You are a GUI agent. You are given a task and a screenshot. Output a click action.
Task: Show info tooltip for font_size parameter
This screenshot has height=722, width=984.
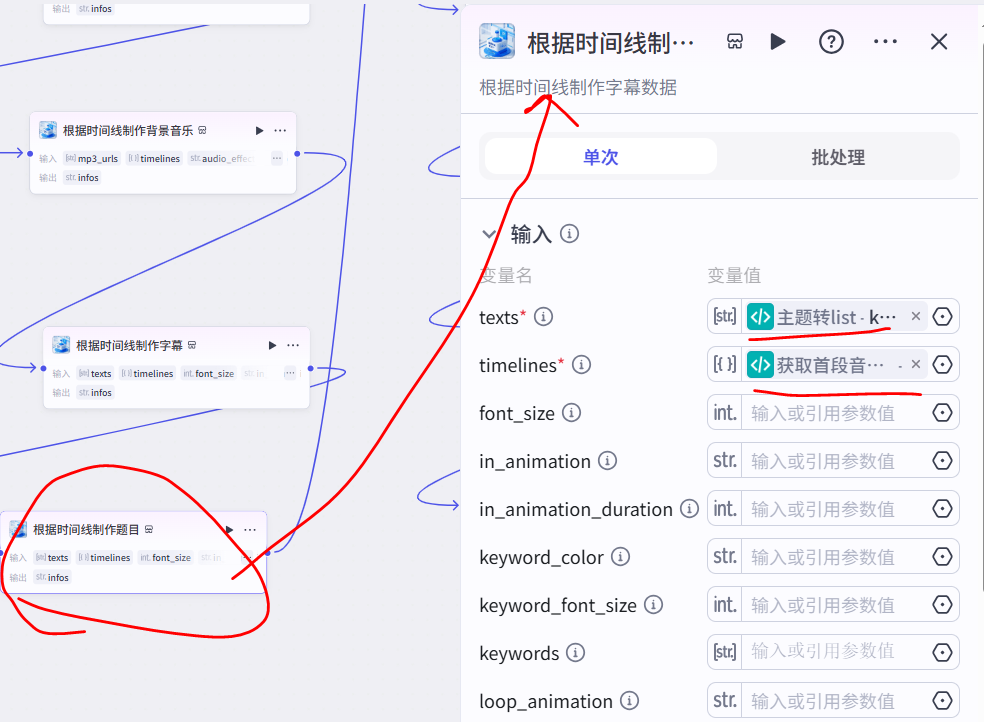coord(571,413)
